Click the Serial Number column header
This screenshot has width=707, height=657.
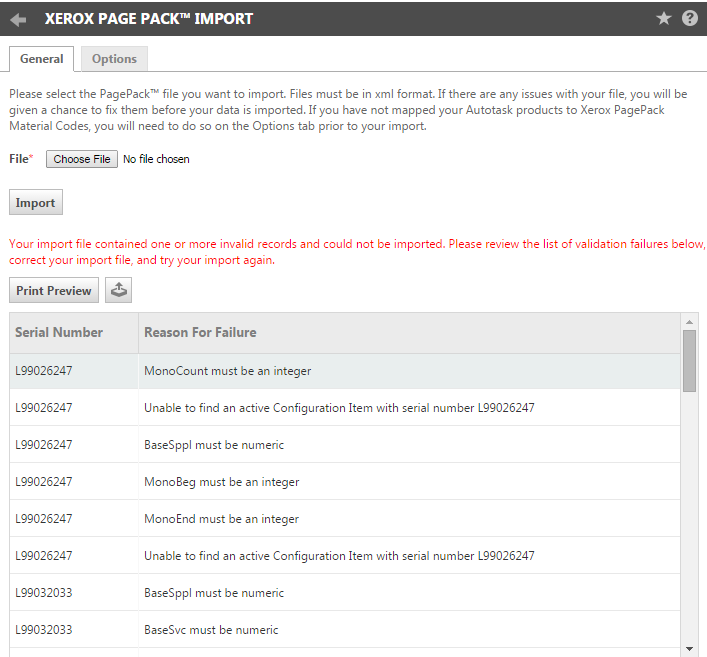click(74, 333)
